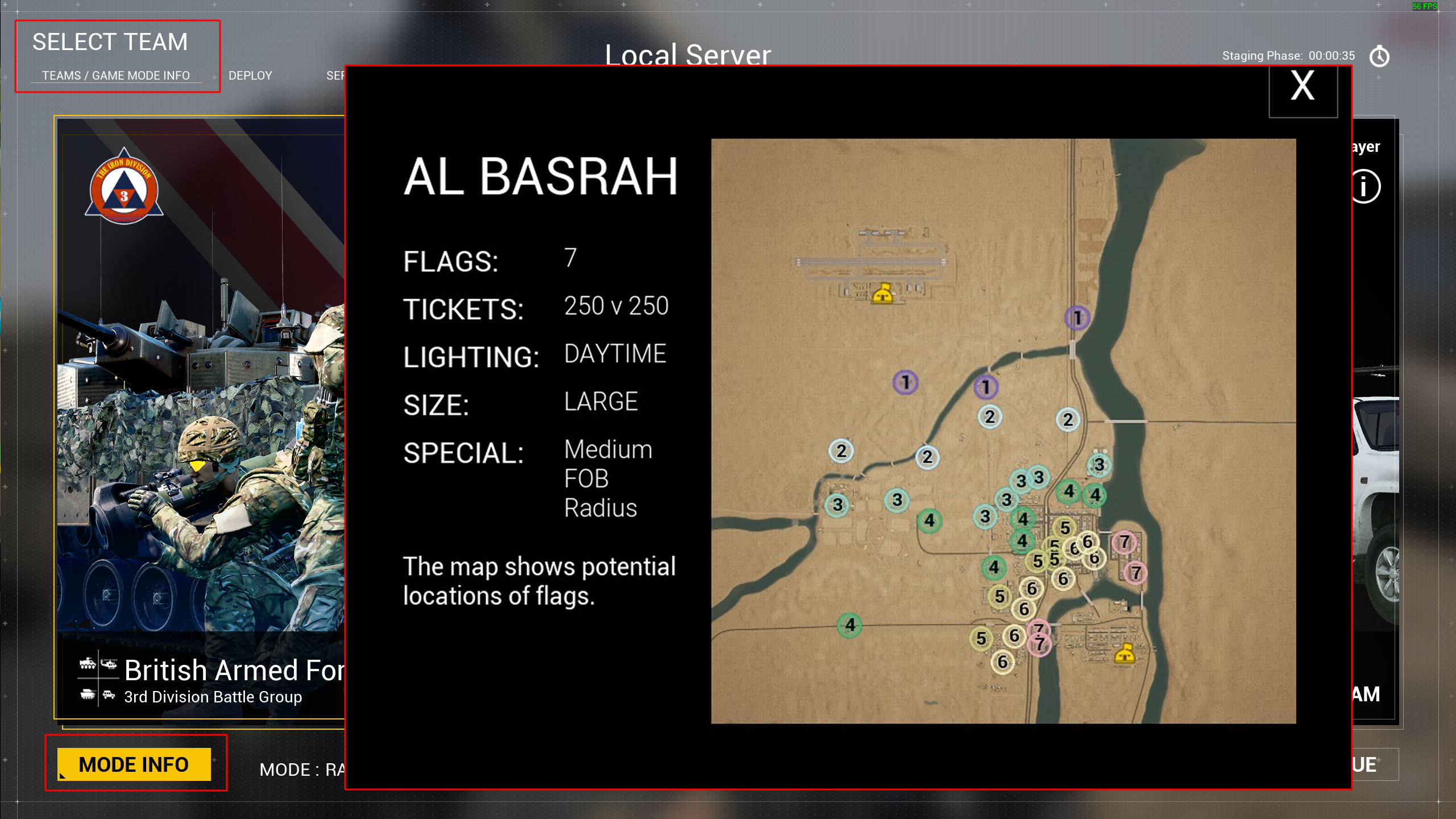Click the lighting value DAYTIME
Screen dimensions: 1456x819
pyautogui.click(x=615, y=354)
